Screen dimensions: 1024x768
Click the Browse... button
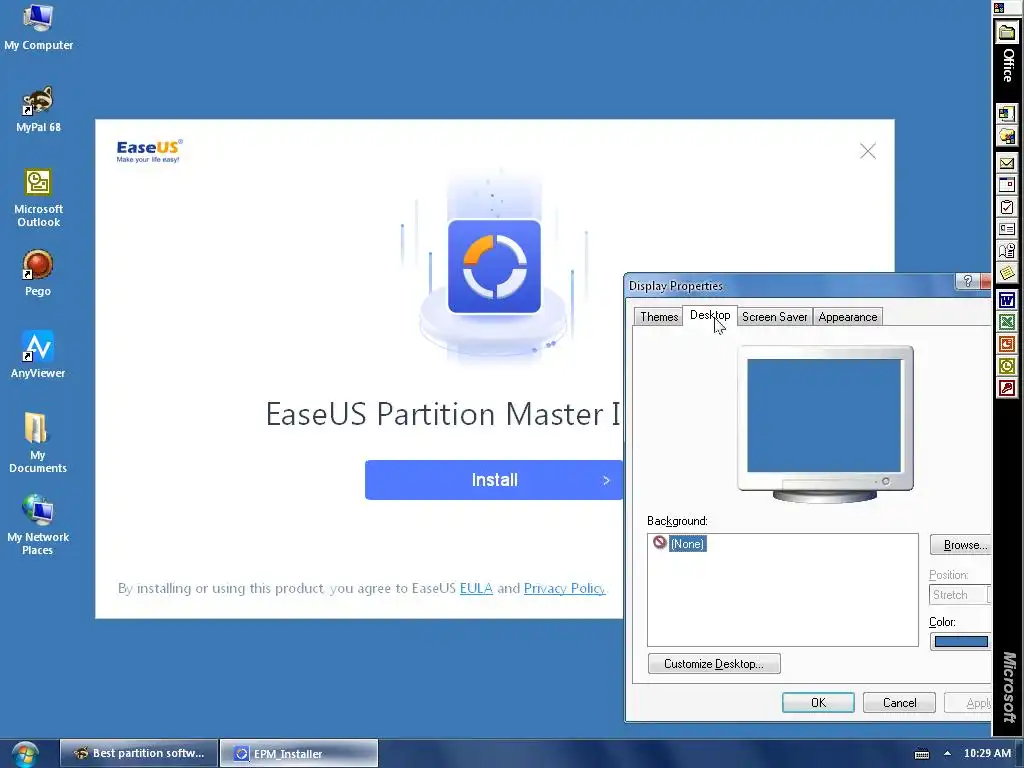961,545
